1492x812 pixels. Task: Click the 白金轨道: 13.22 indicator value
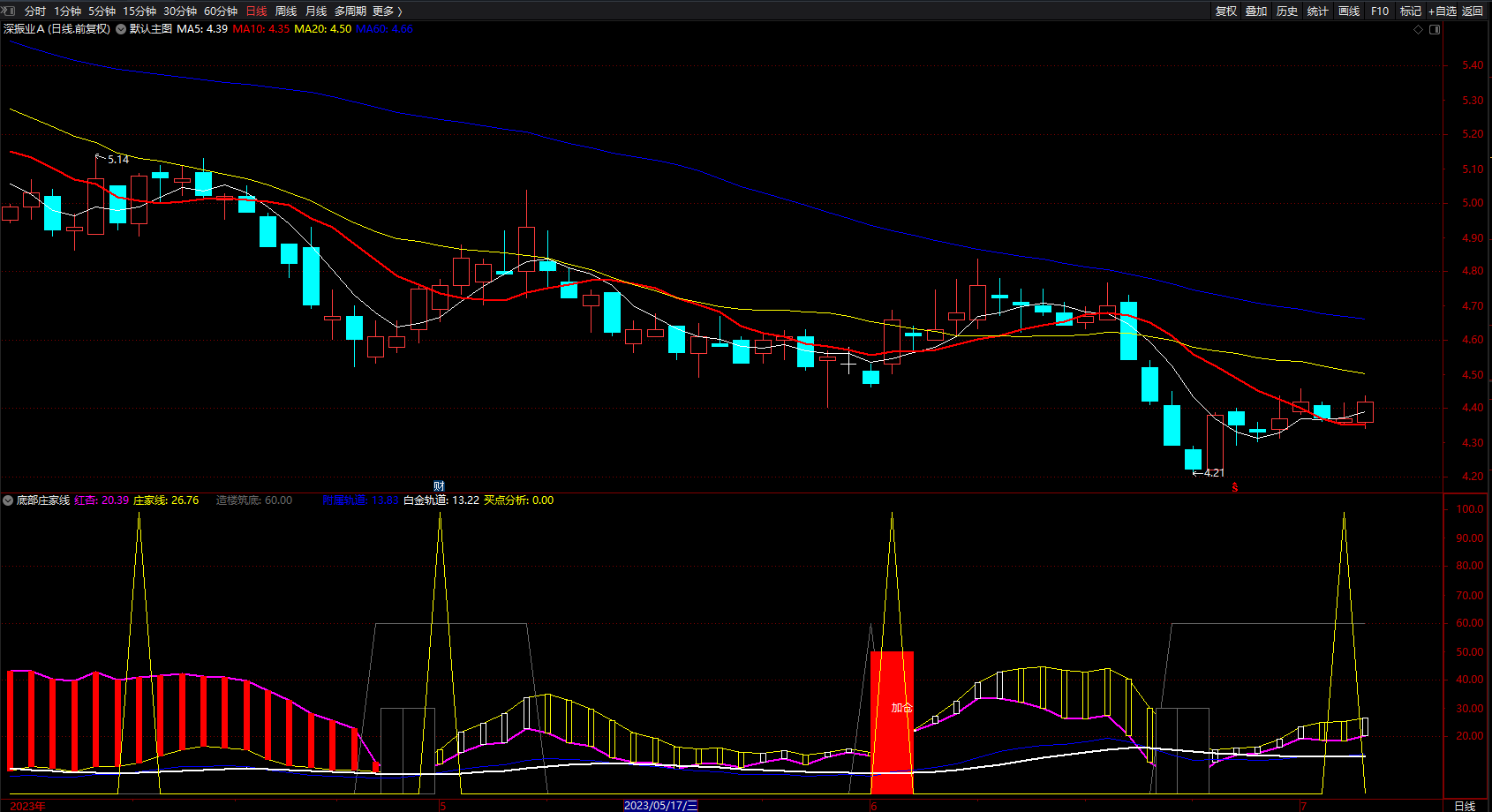pos(441,500)
